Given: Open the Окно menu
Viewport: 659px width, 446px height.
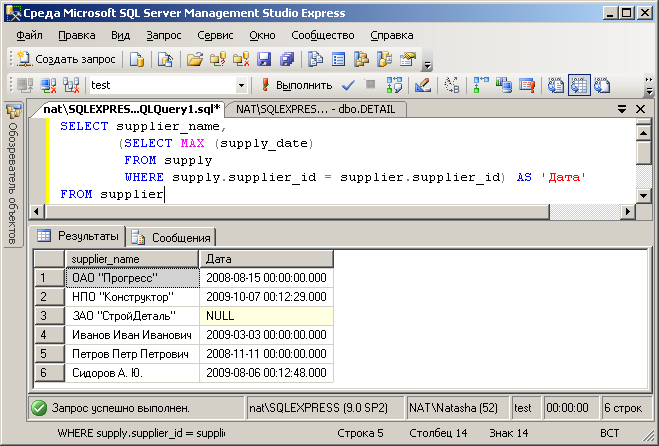Looking at the screenshot, I should 262,35.
